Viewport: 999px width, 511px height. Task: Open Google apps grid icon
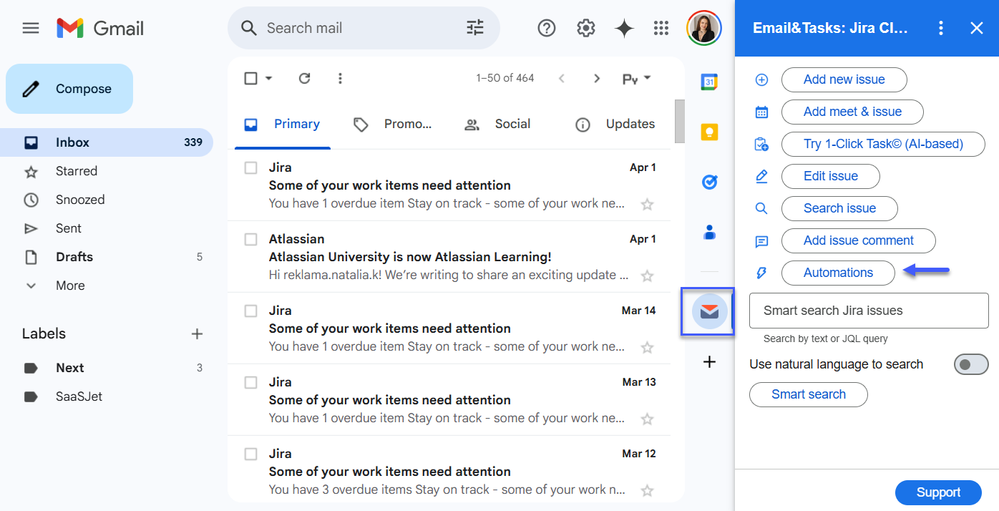pyautogui.click(x=661, y=28)
